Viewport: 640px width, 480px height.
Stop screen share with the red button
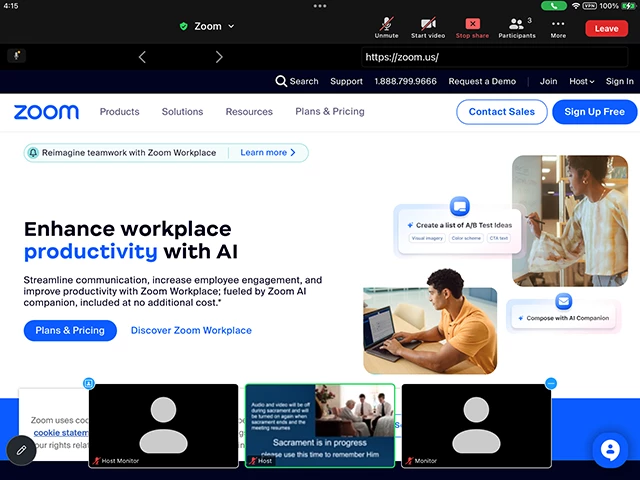[472, 28]
